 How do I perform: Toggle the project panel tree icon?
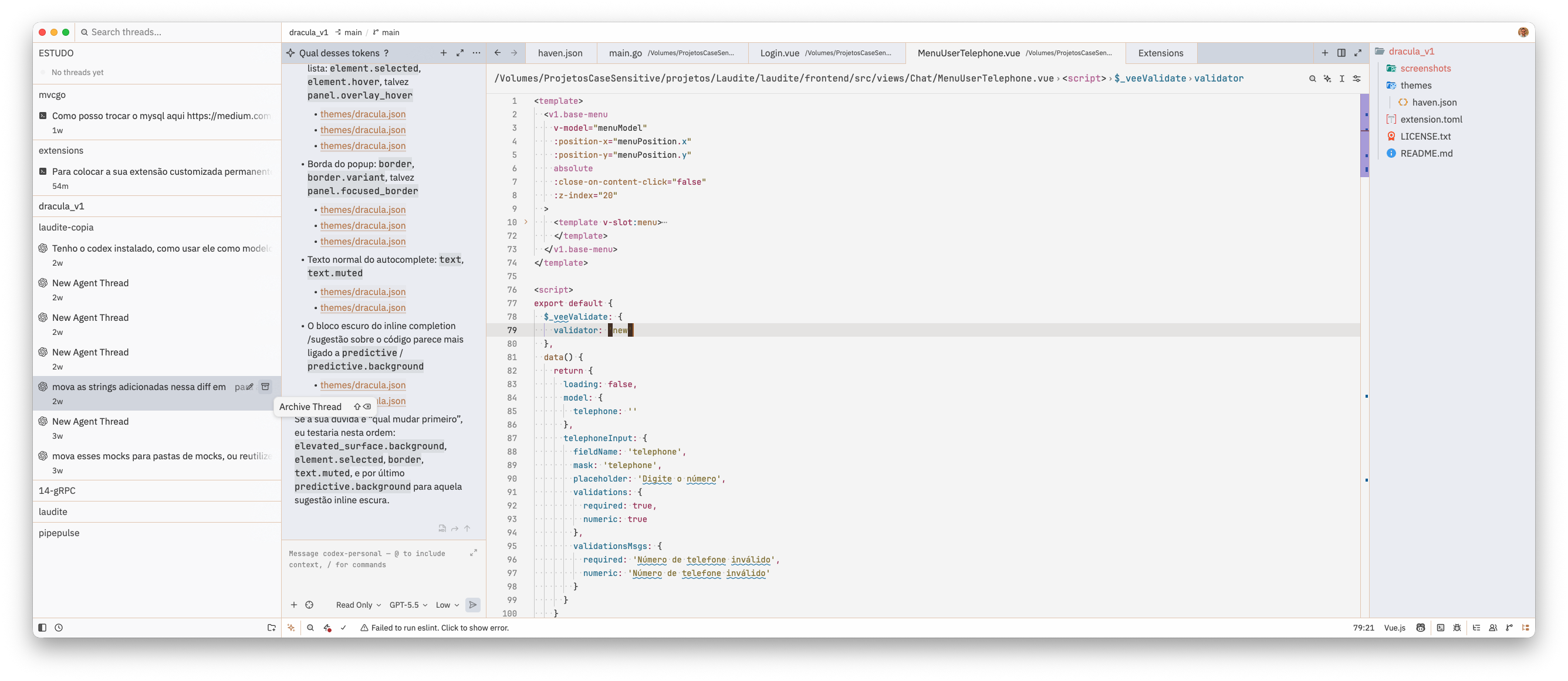click(1525, 628)
